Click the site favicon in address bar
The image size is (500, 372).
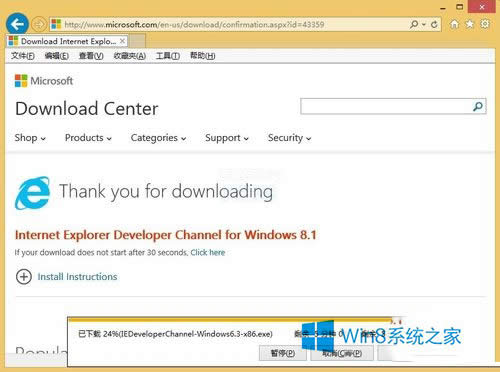pyautogui.click(x=56, y=24)
